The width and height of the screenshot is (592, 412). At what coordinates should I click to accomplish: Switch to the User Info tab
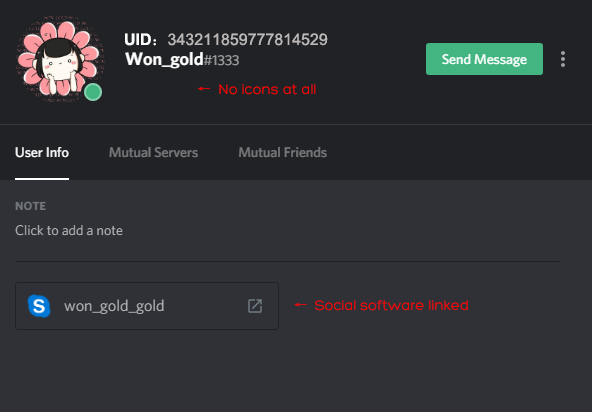pyautogui.click(x=42, y=153)
